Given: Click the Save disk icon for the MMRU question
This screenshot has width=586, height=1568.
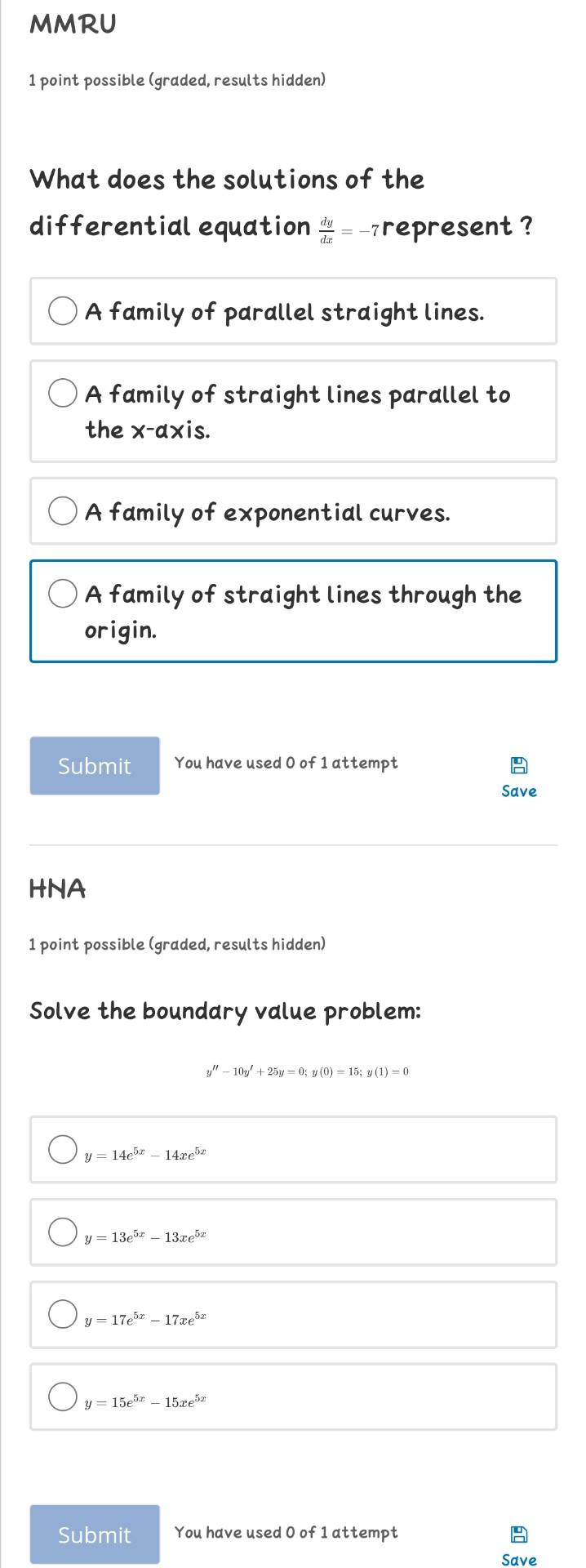Looking at the screenshot, I should [x=517, y=764].
